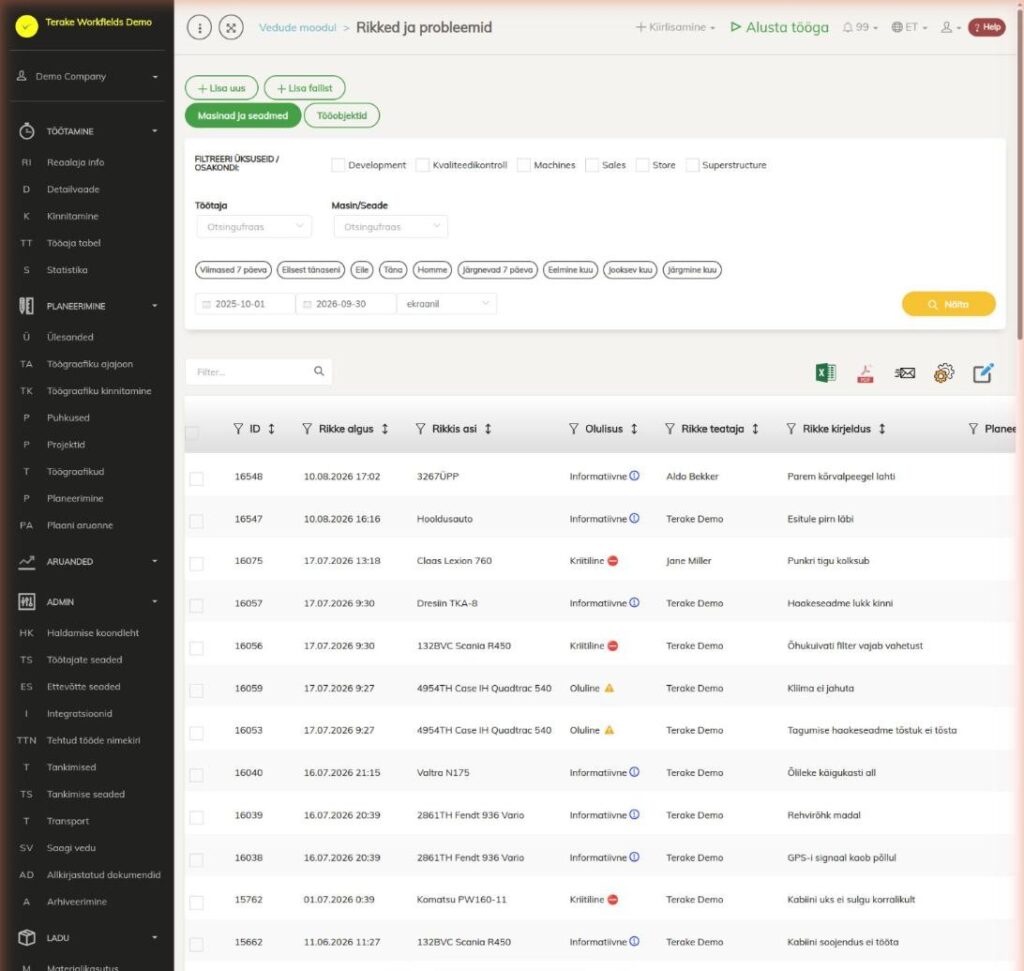Image resolution: width=1024 pixels, height=971 pixels.
Task: Tick the Machines filter checkbox
Action: pyautogui.click(x=524, y=165)
